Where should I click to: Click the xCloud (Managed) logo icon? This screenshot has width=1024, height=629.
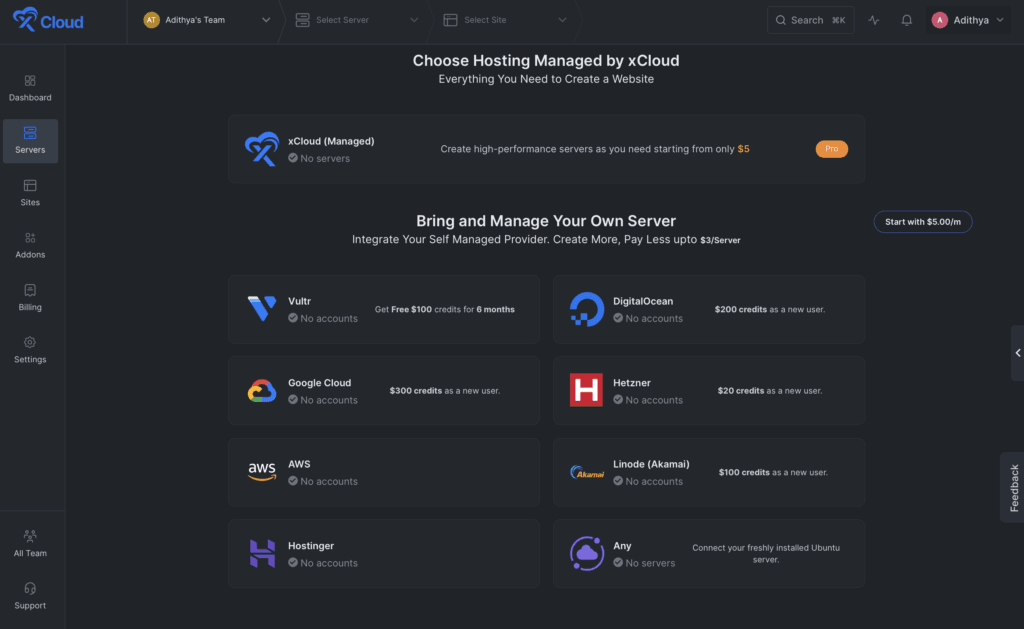(262, 149)
